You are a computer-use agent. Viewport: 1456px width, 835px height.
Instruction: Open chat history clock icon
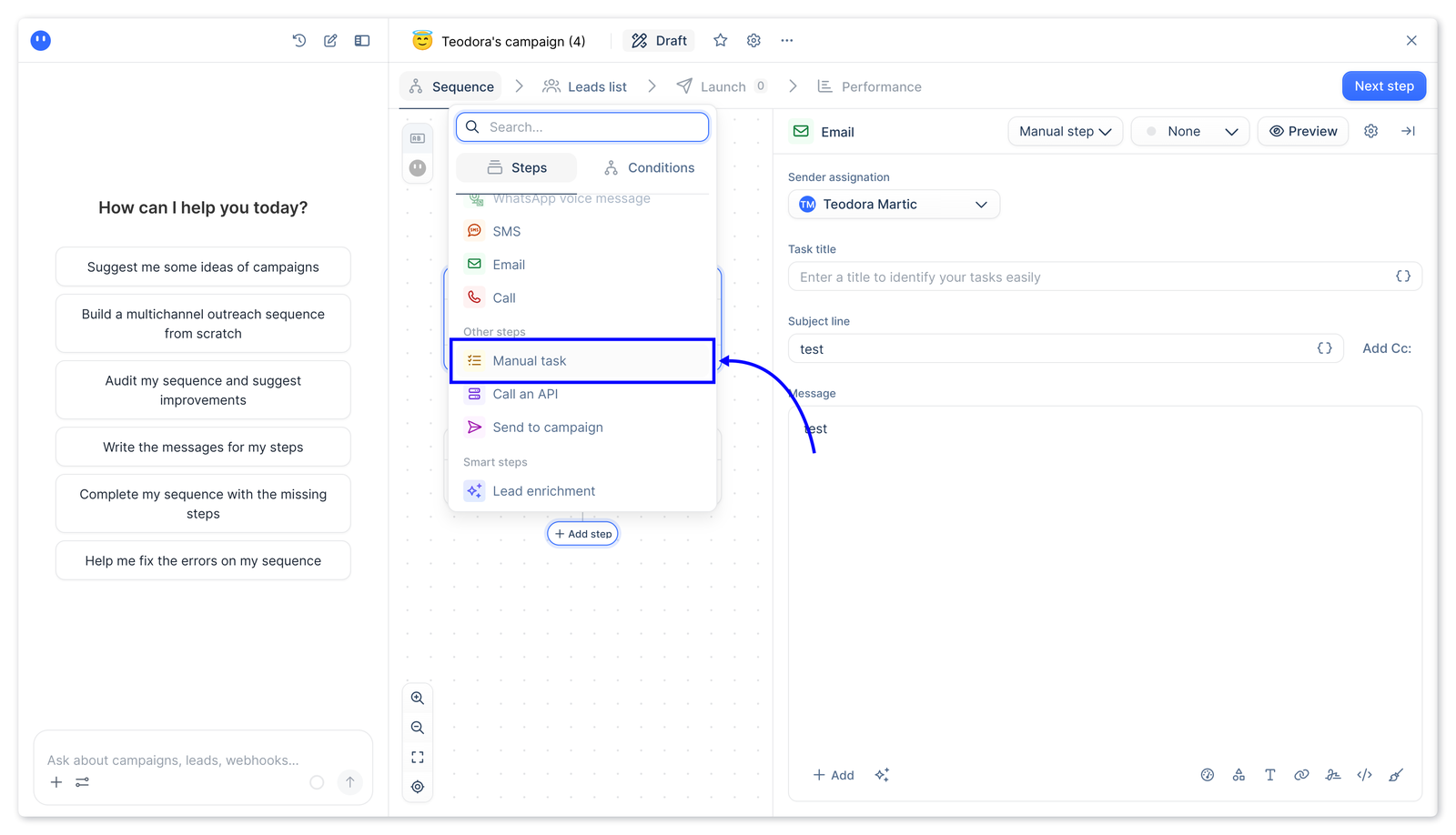298,40
